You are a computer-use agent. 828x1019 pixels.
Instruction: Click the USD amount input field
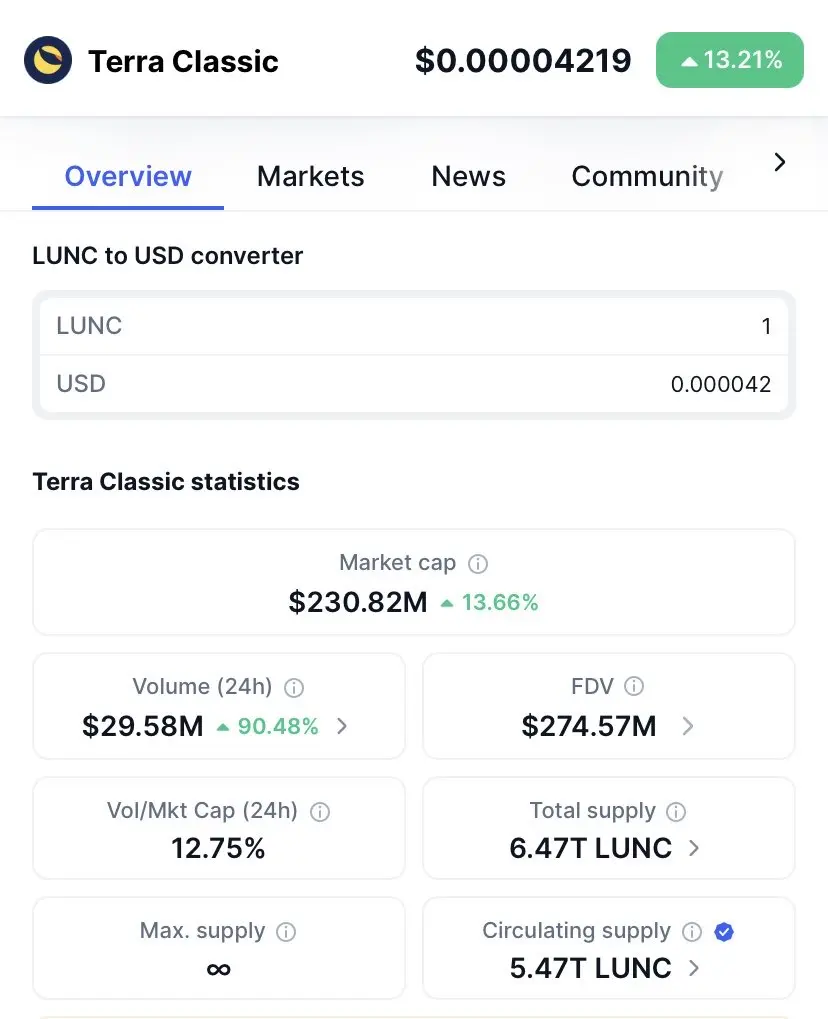coord(414,384)
